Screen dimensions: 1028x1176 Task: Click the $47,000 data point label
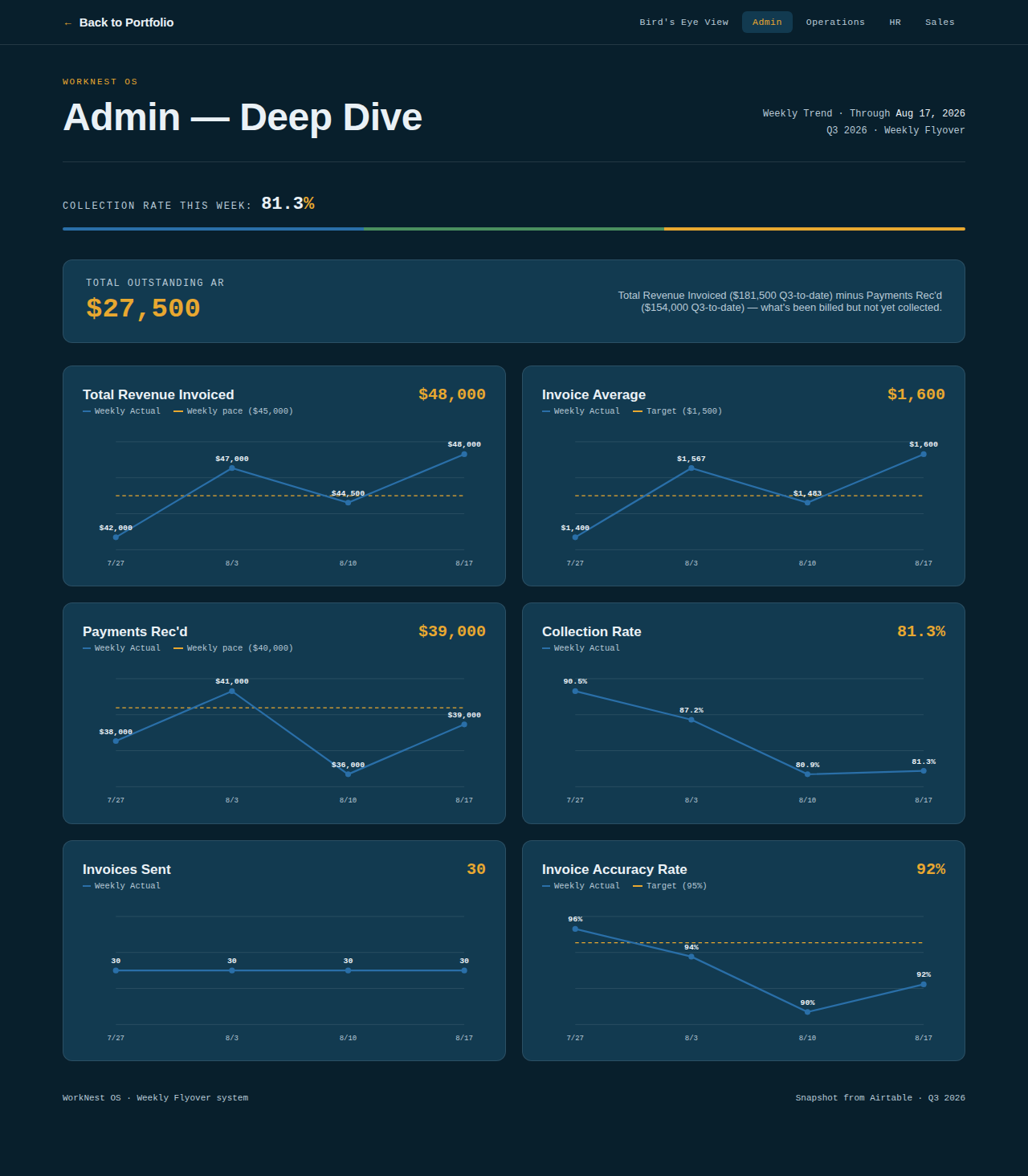click(x=232, y=459)
